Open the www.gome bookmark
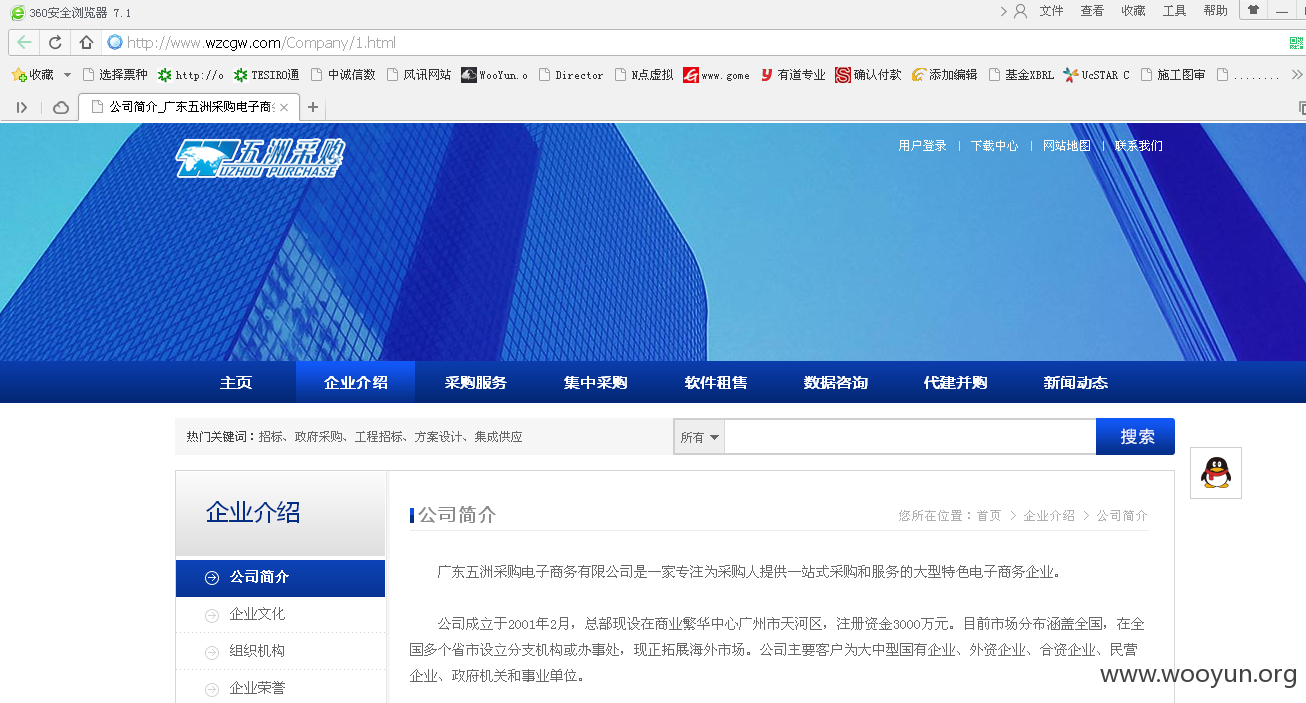 click(x=717, y=75)
